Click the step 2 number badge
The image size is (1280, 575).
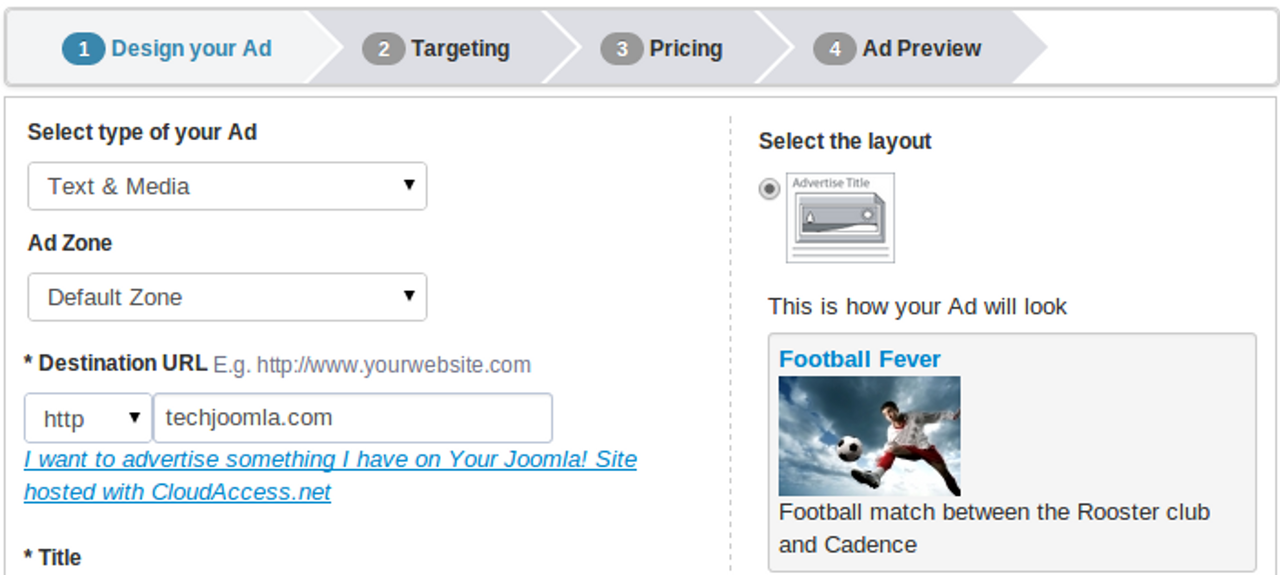(383, 49)
